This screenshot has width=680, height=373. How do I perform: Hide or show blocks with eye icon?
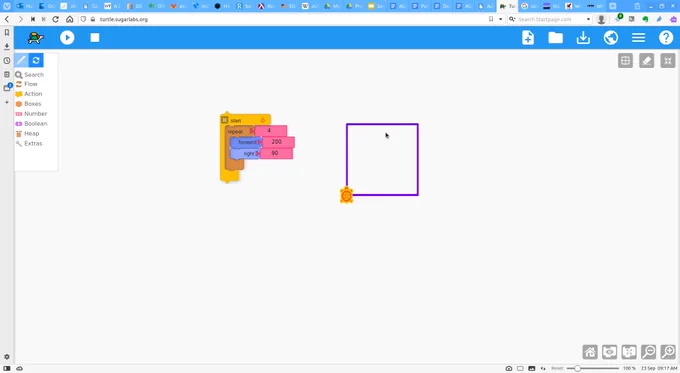click(609, 352)
